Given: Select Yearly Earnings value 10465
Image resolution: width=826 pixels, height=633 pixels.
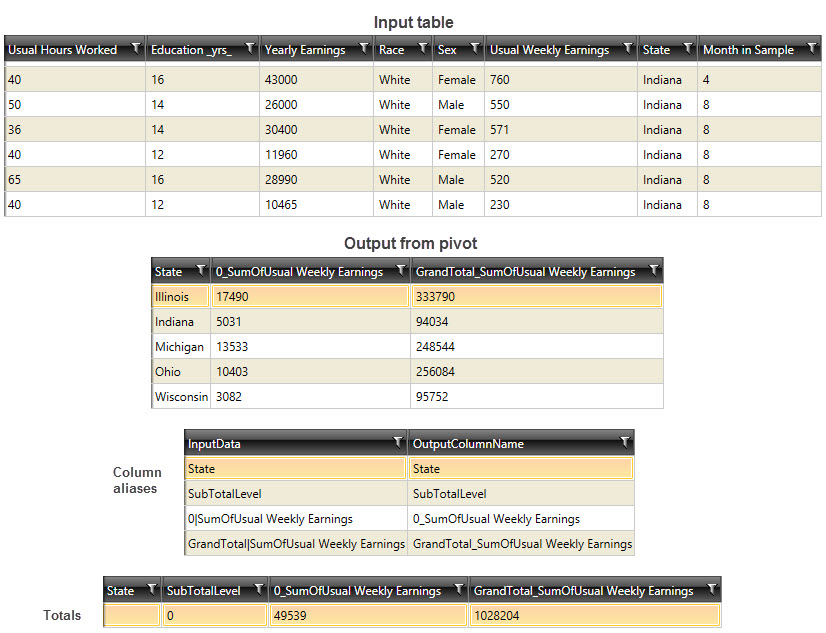Looking at the screenshot, I should click(x=316, y=205).
